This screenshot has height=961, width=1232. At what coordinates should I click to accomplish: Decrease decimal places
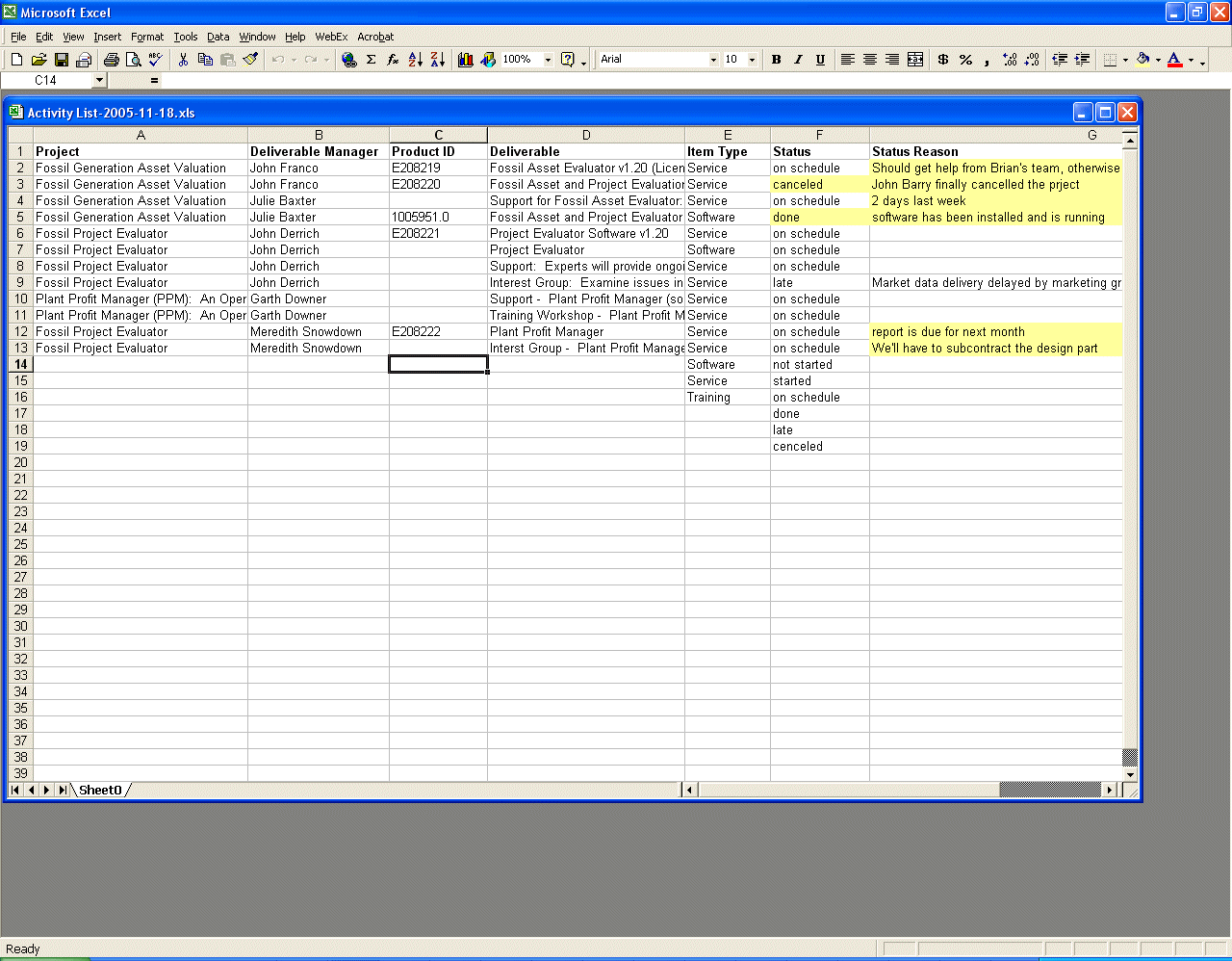click(1032, 60)
